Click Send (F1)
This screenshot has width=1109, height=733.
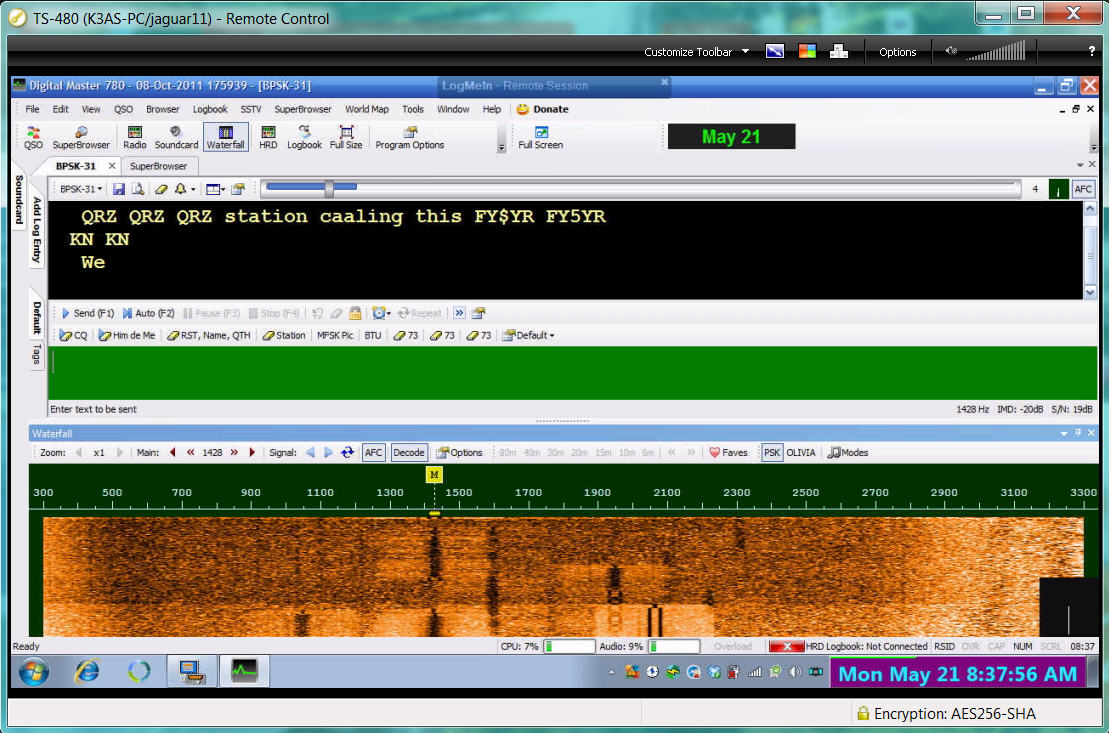click(x=88, y=313)
